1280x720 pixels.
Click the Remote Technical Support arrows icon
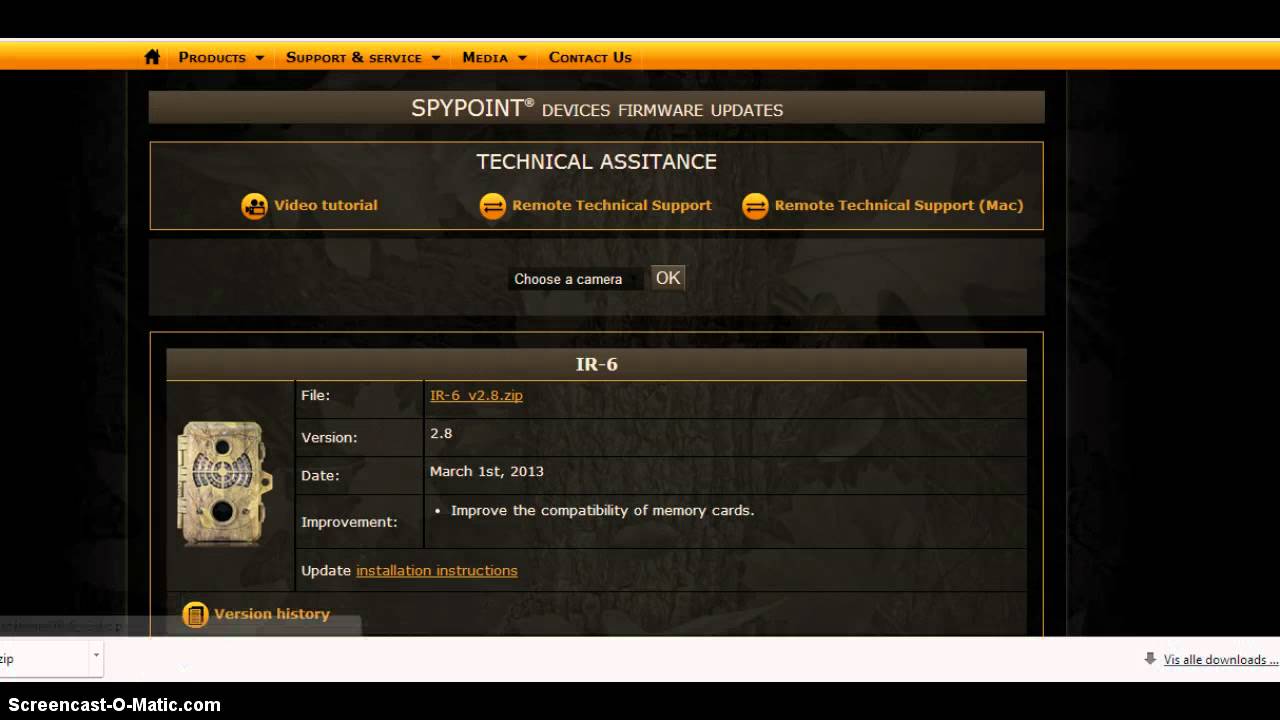pos(493,206)
